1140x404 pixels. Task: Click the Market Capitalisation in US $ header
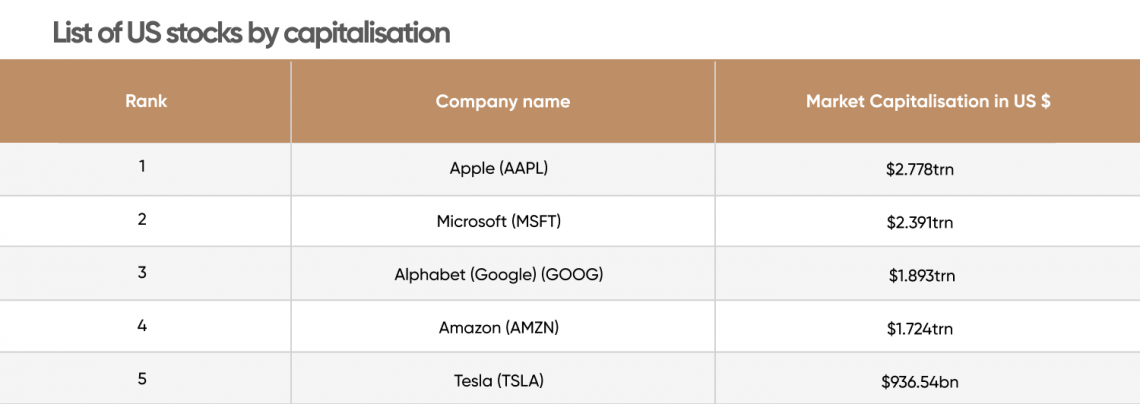928,102
